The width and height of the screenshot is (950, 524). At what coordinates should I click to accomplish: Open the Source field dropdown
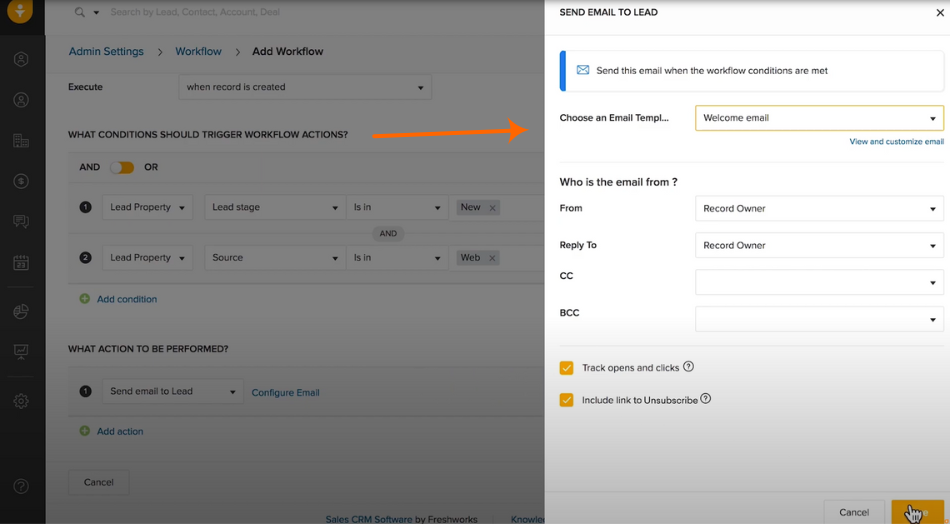pos(274,257)
